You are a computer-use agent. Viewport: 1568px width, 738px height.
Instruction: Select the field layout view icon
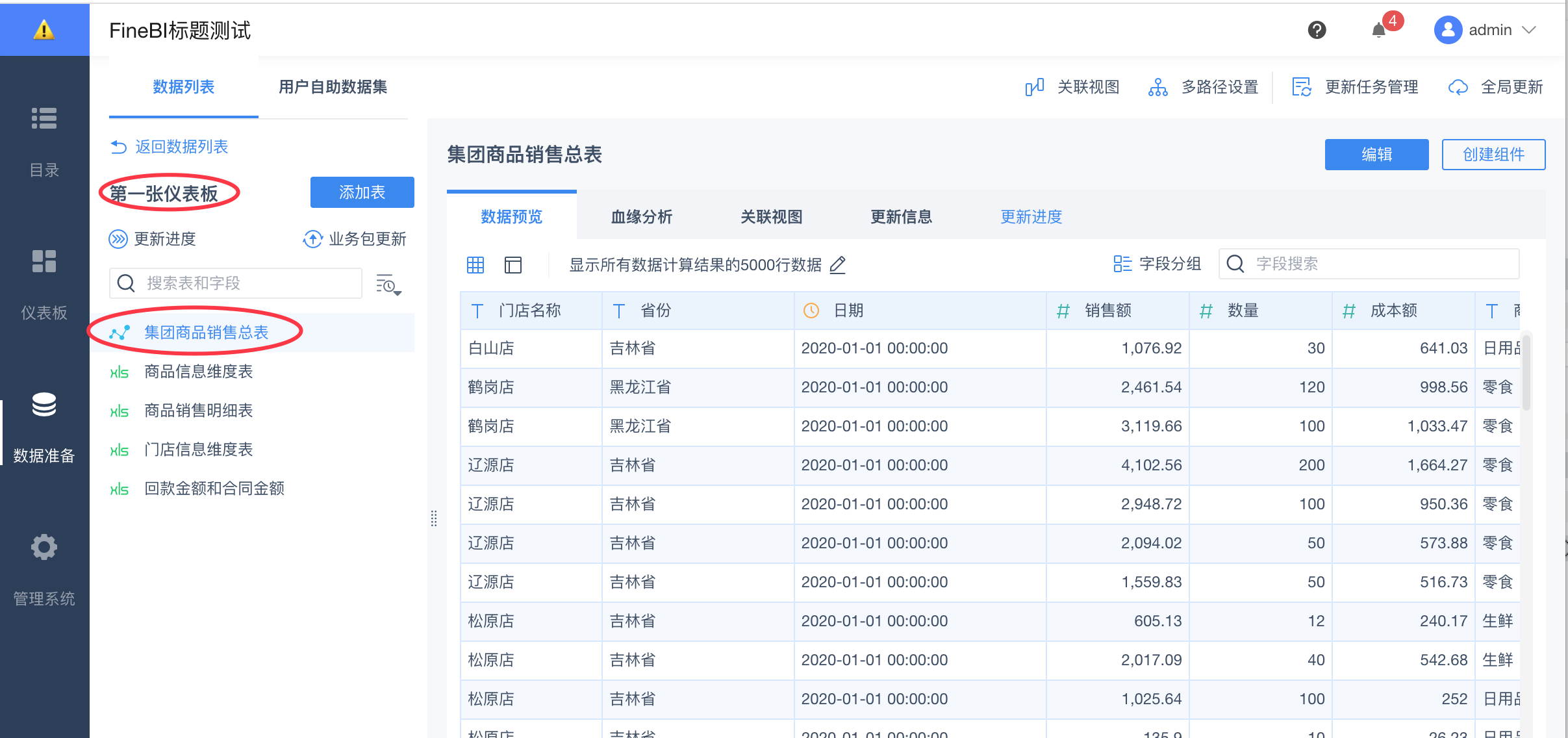(x=513, y=264)
